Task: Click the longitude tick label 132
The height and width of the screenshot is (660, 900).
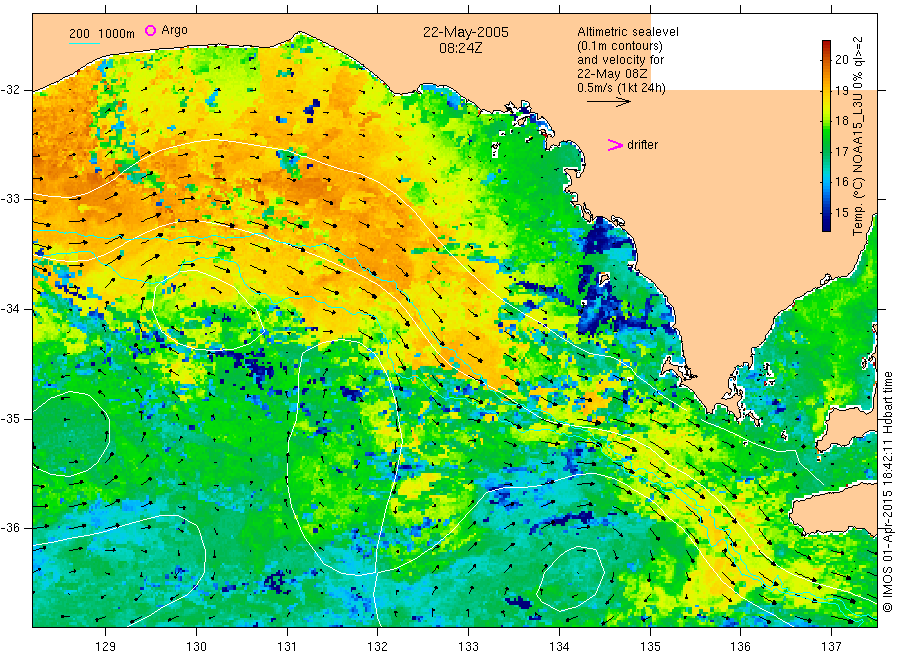Action: pos(378,647)
